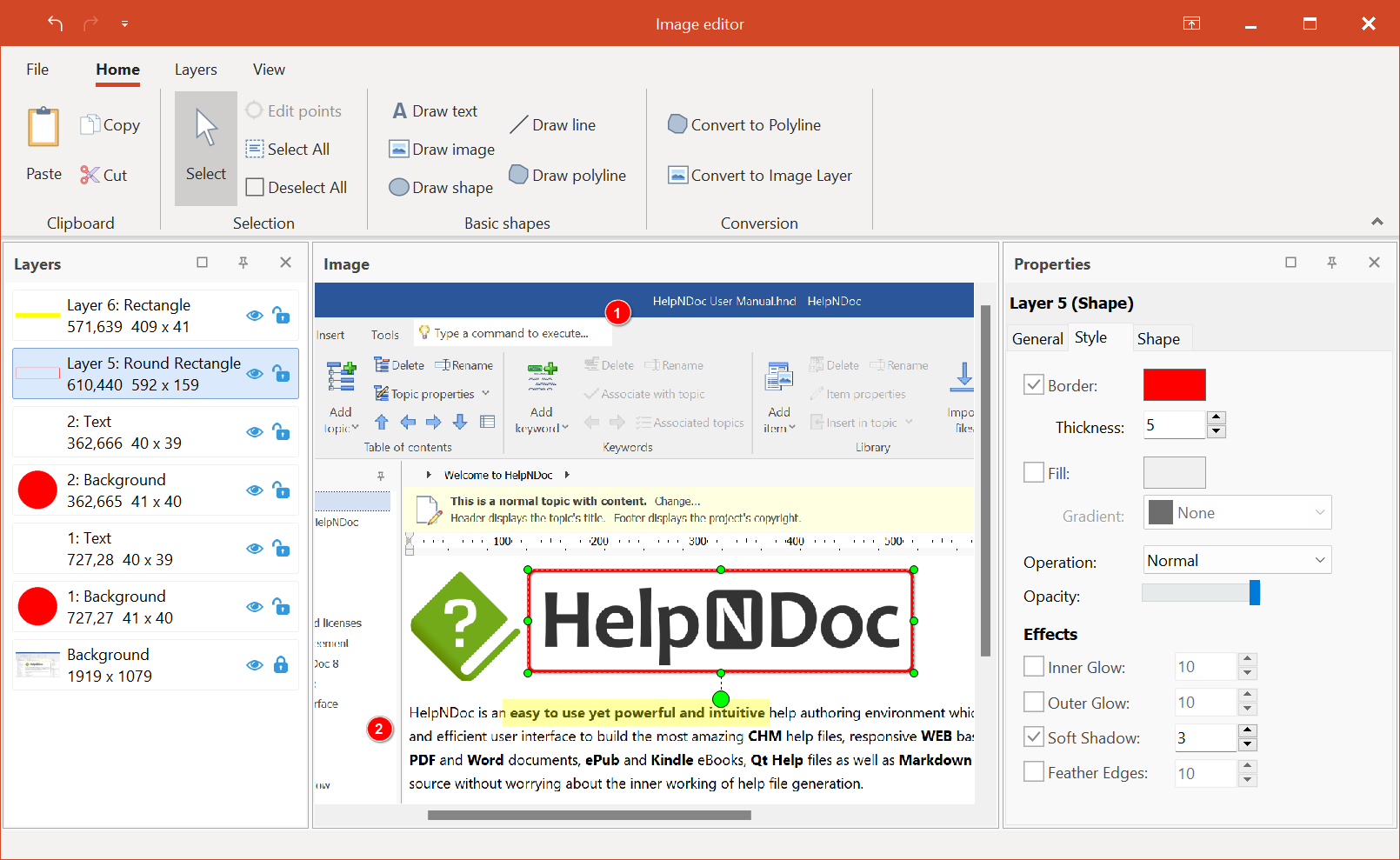Click the ribbon display options icon

pos(1192,23)
